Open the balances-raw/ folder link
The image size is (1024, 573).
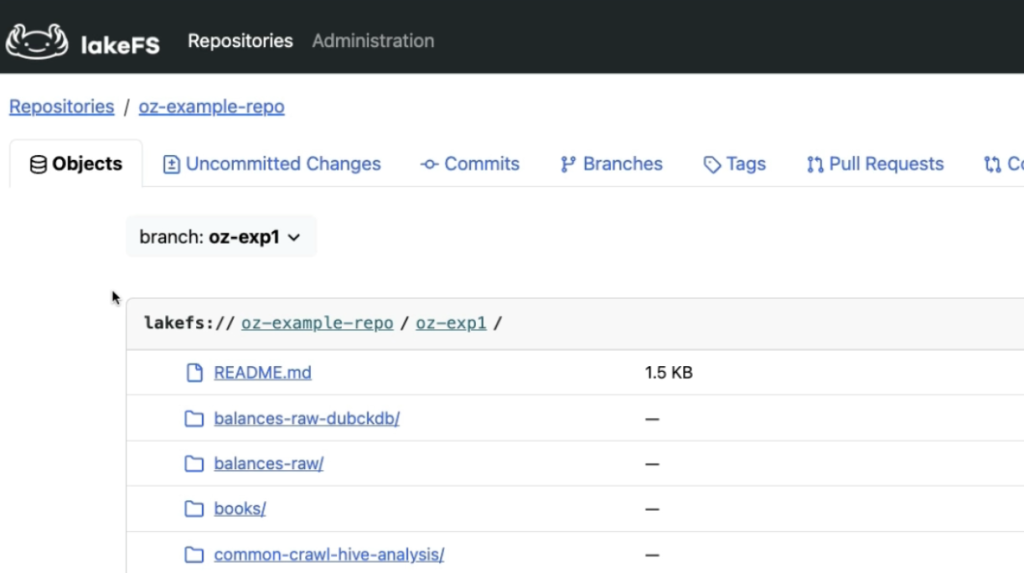pyautogui.click(x=268, y=463)
